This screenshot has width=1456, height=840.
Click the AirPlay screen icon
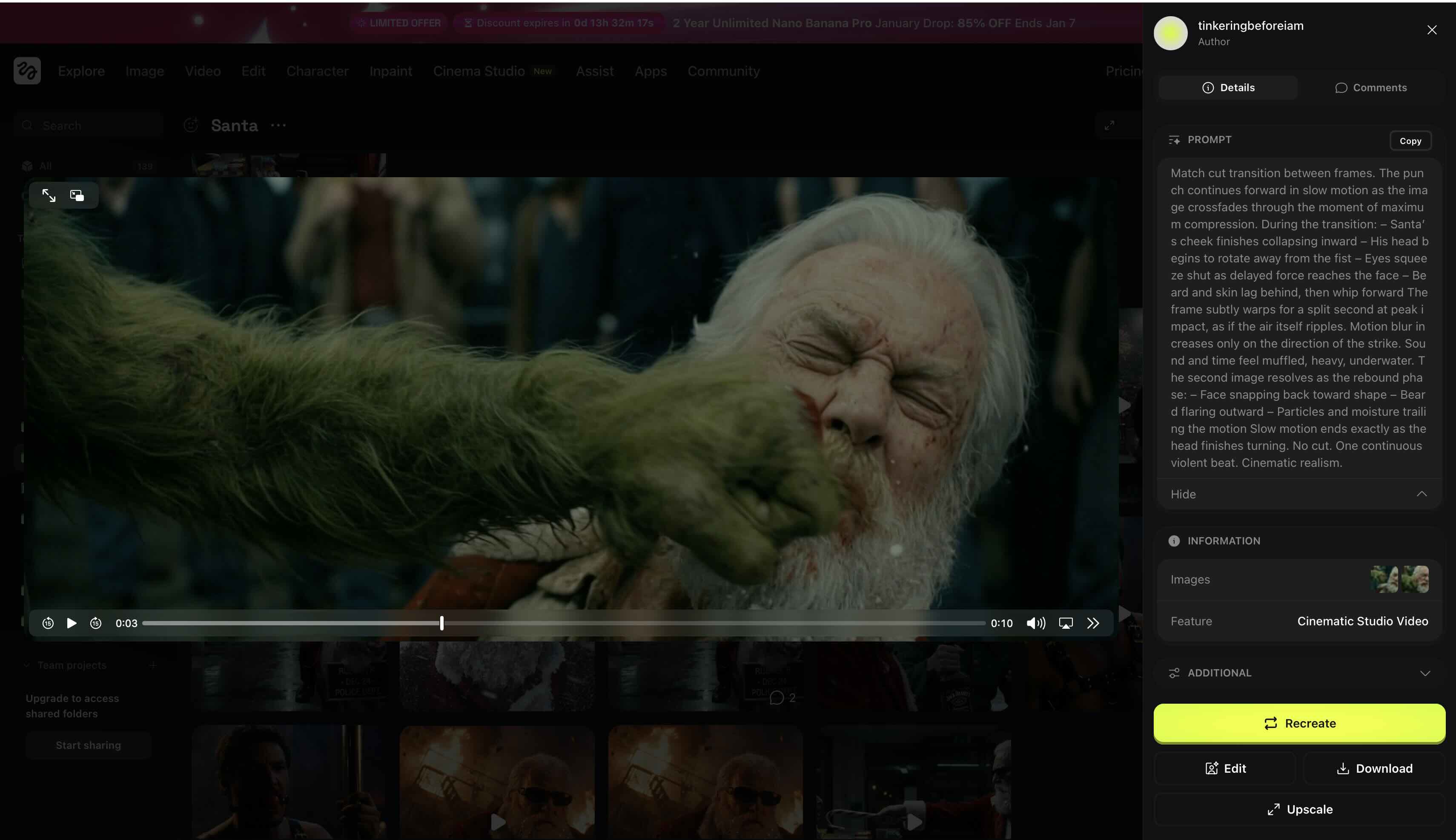click(1066, 623)
